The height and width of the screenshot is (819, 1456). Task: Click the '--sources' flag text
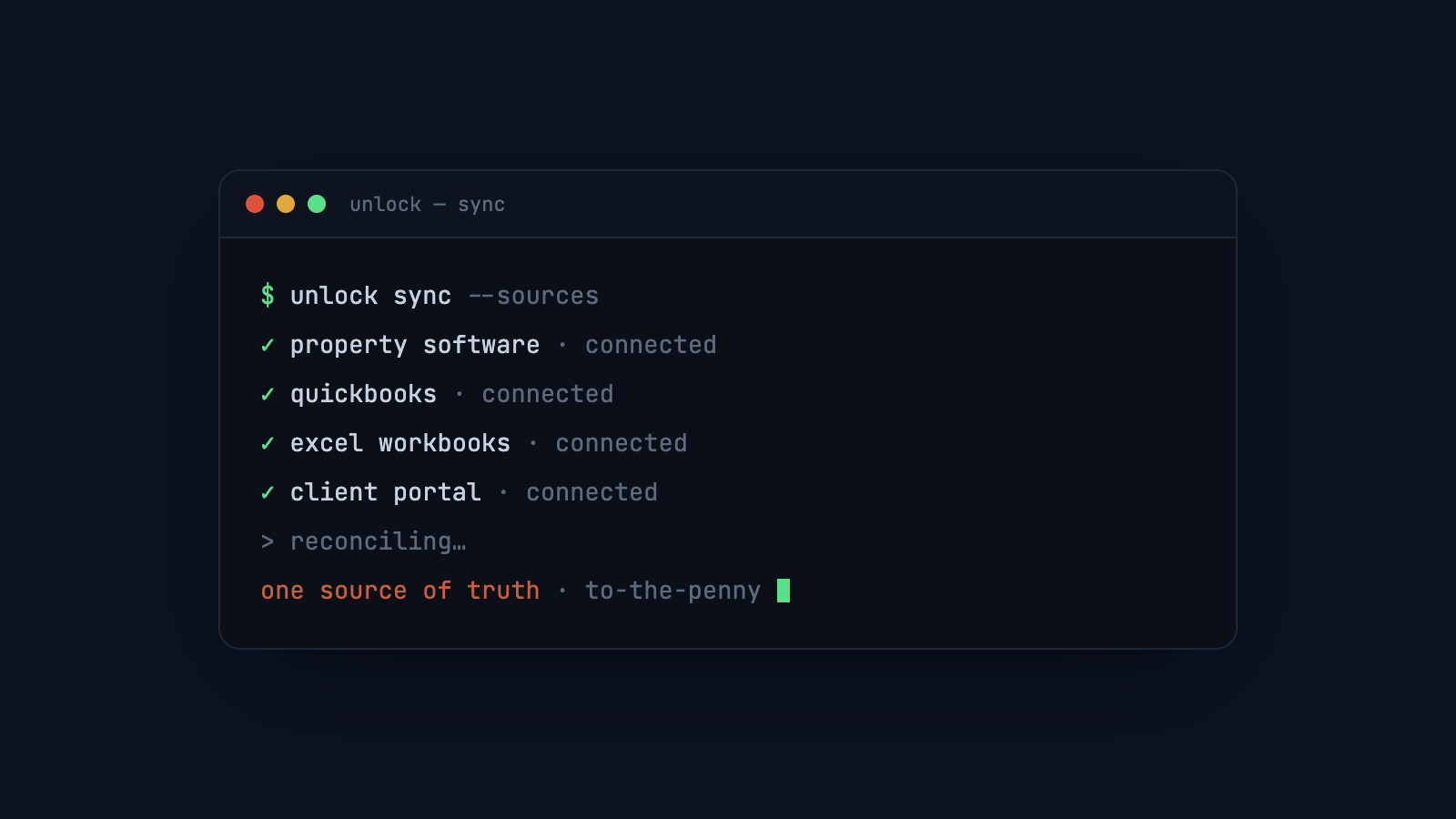[533, 296]
